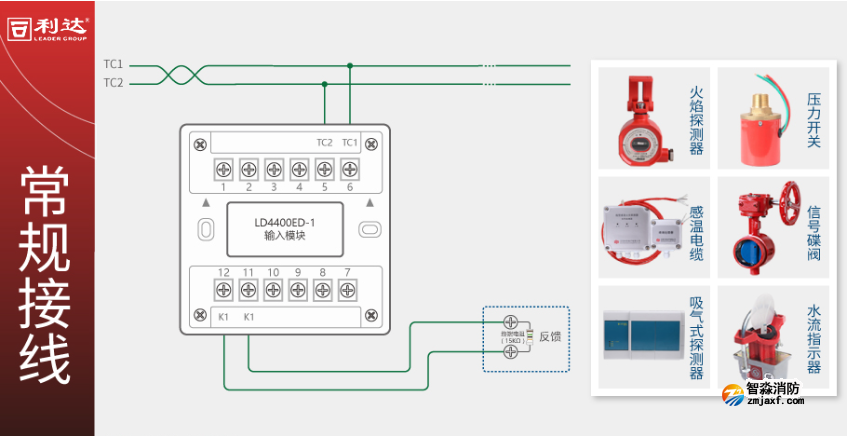Open the 吸气式探测器 device image
The width and height of the screenshot is (847, 436).
pos(640,338)
